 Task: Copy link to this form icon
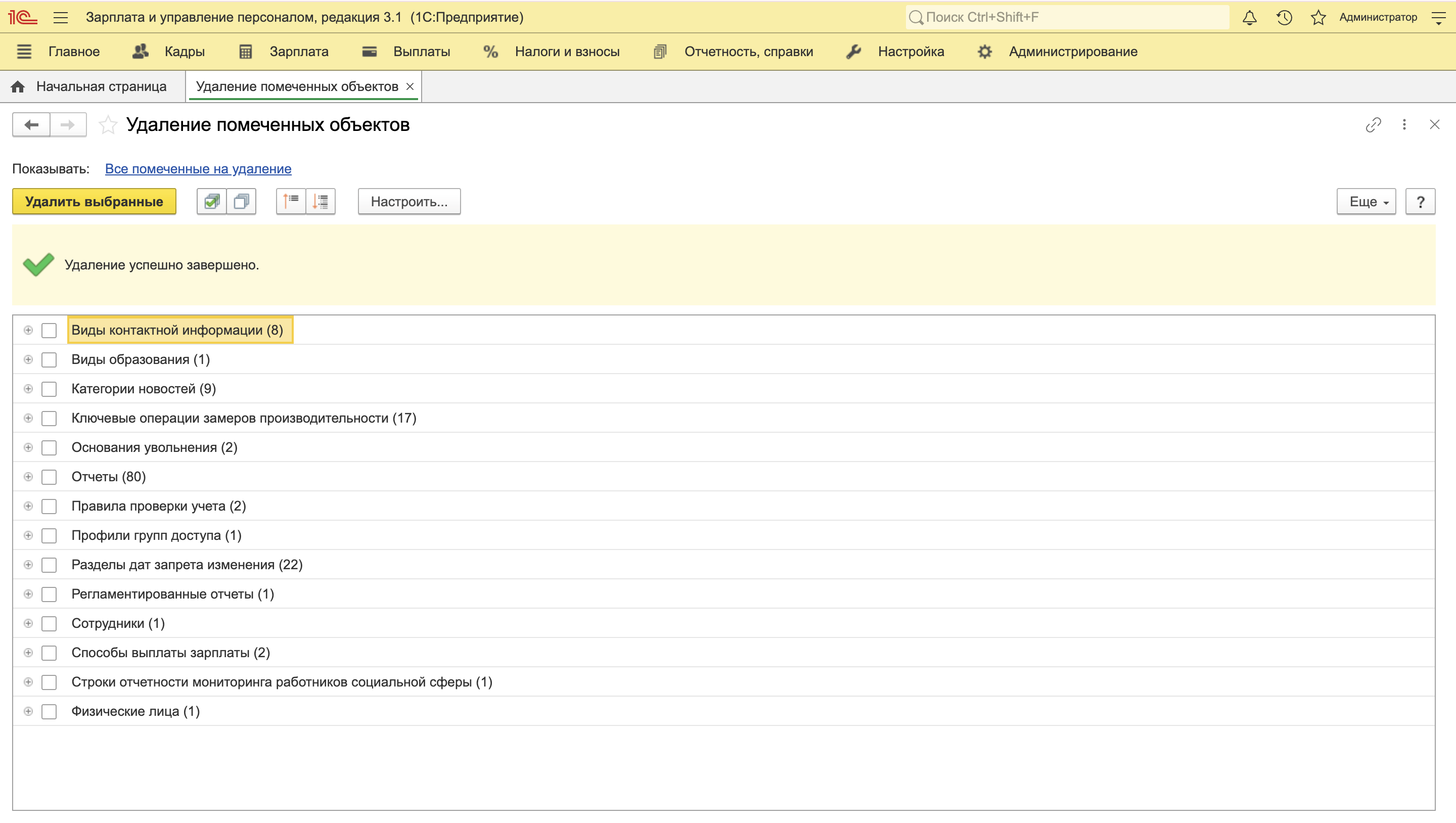pyautogui.click(x=1373, y=124)
